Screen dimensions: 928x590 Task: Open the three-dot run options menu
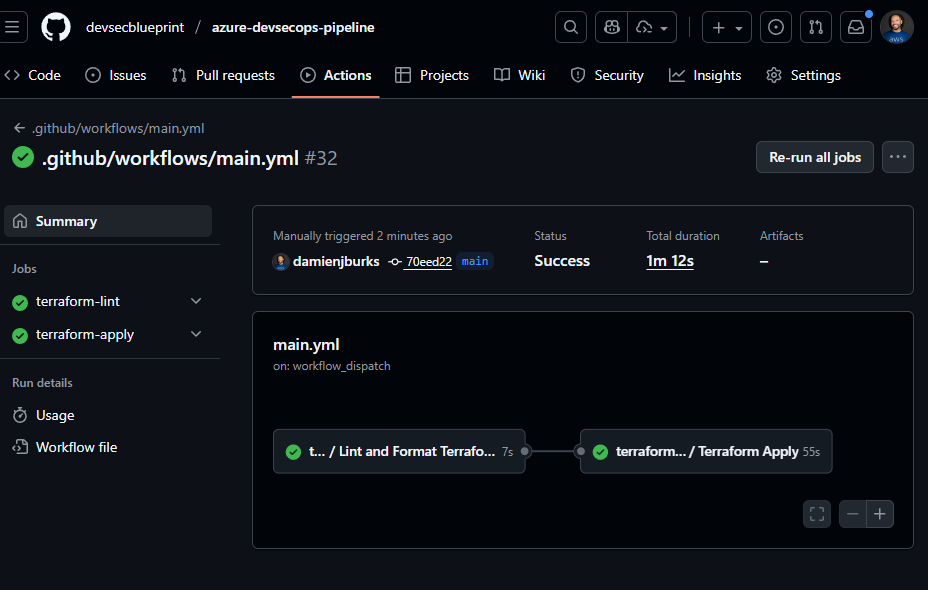pos(897,157)
